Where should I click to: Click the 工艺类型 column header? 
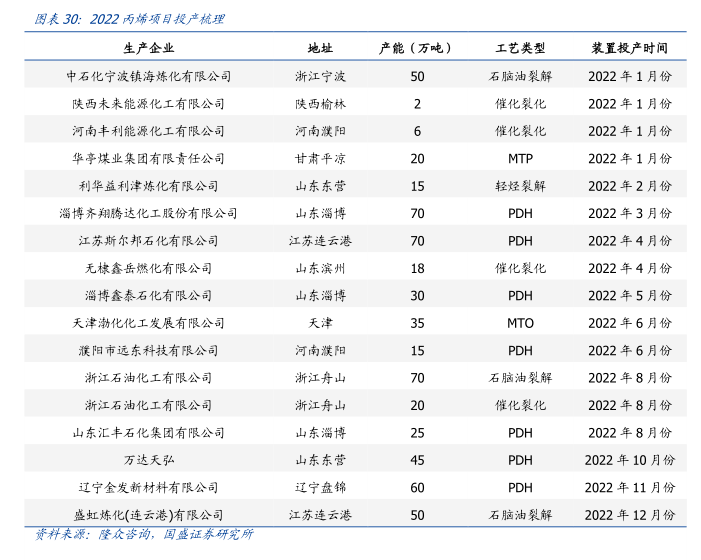[x=520, y=48]
